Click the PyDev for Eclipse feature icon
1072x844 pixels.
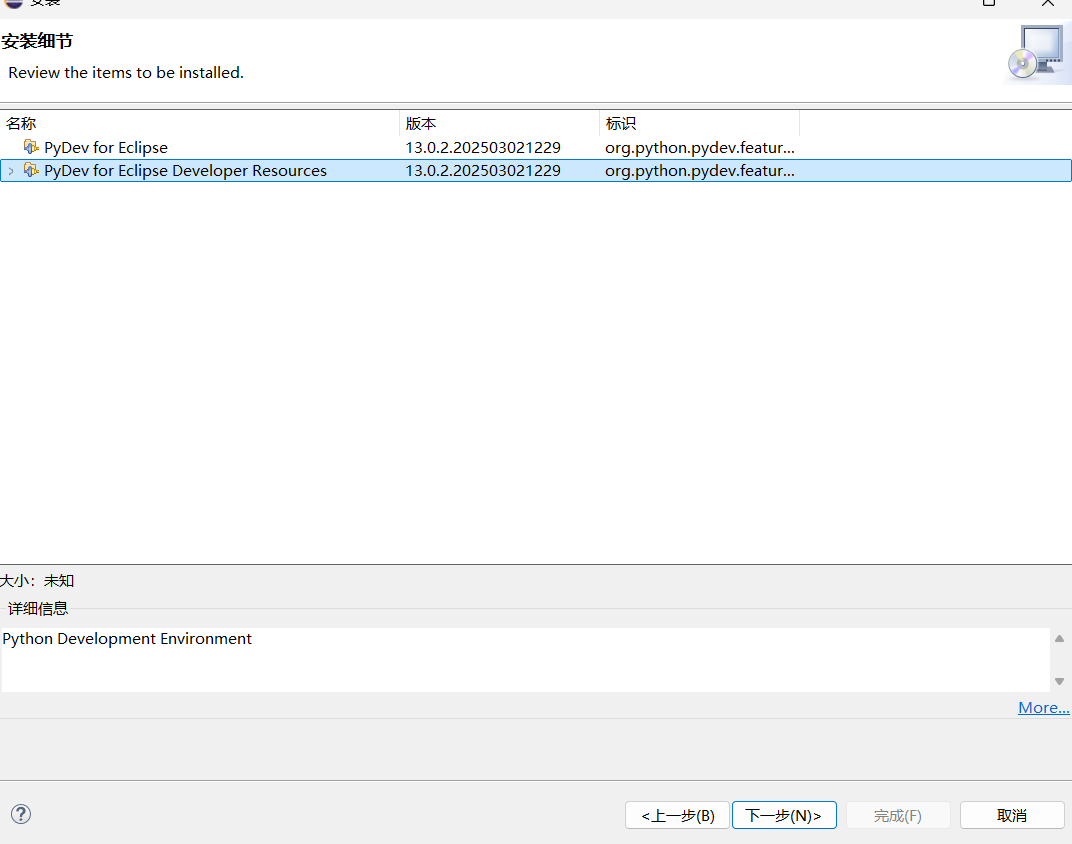pos(31,147)
